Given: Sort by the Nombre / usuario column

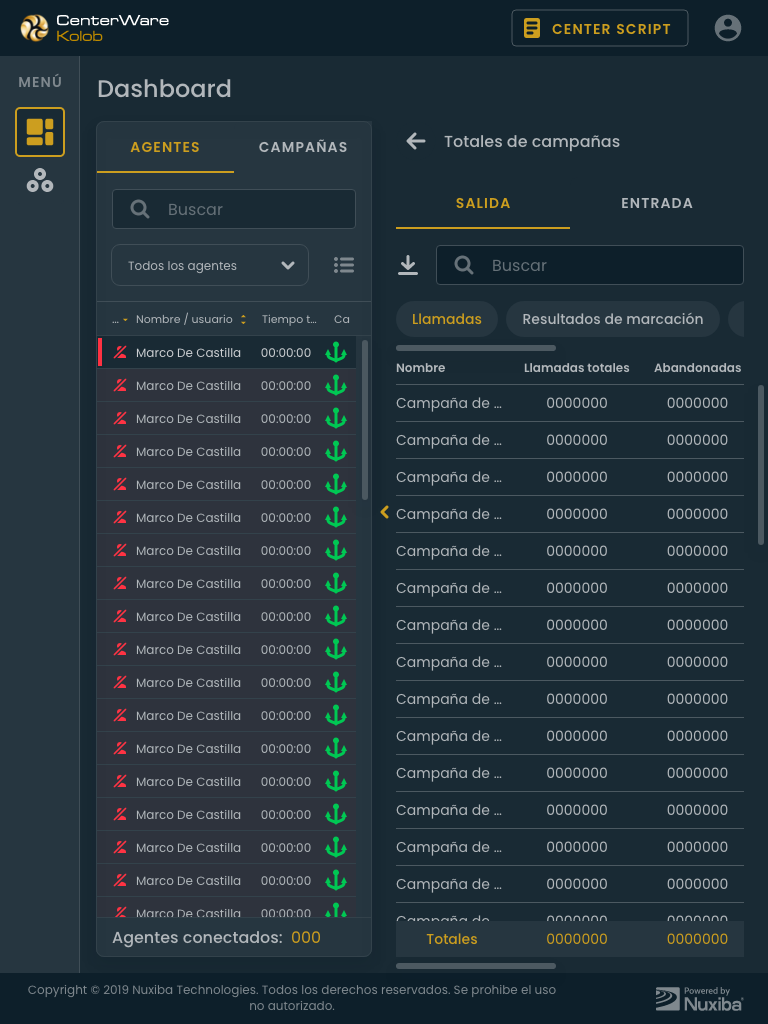Looking at the screenshot, I should tap(190, 319).
